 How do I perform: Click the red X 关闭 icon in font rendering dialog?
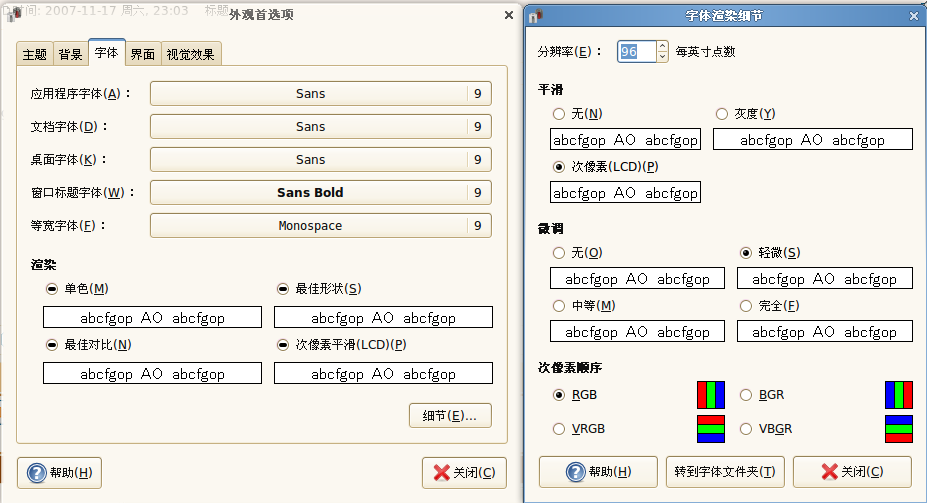click(x=829, y=472)
